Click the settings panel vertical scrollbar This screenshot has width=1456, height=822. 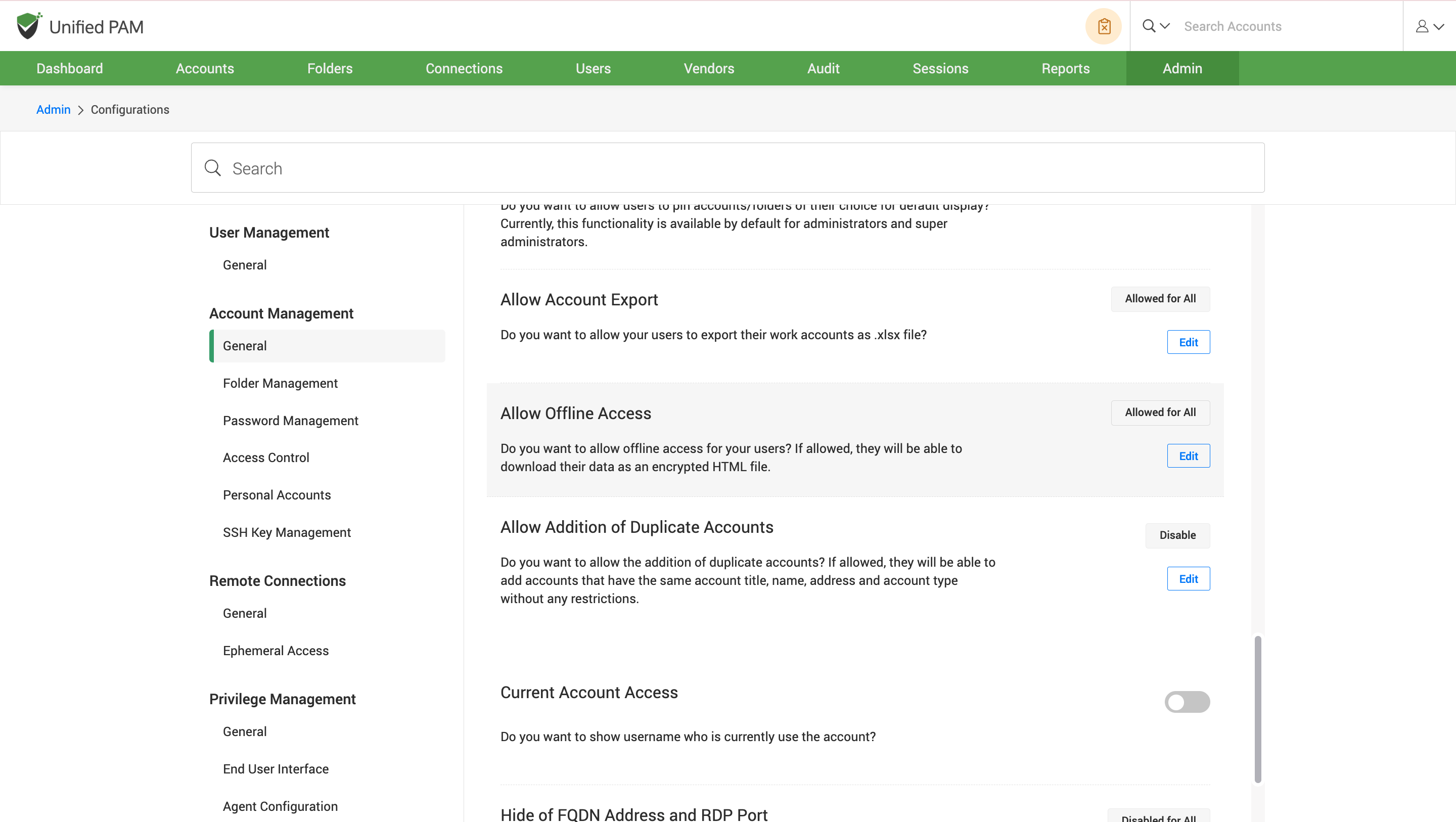1258,709
